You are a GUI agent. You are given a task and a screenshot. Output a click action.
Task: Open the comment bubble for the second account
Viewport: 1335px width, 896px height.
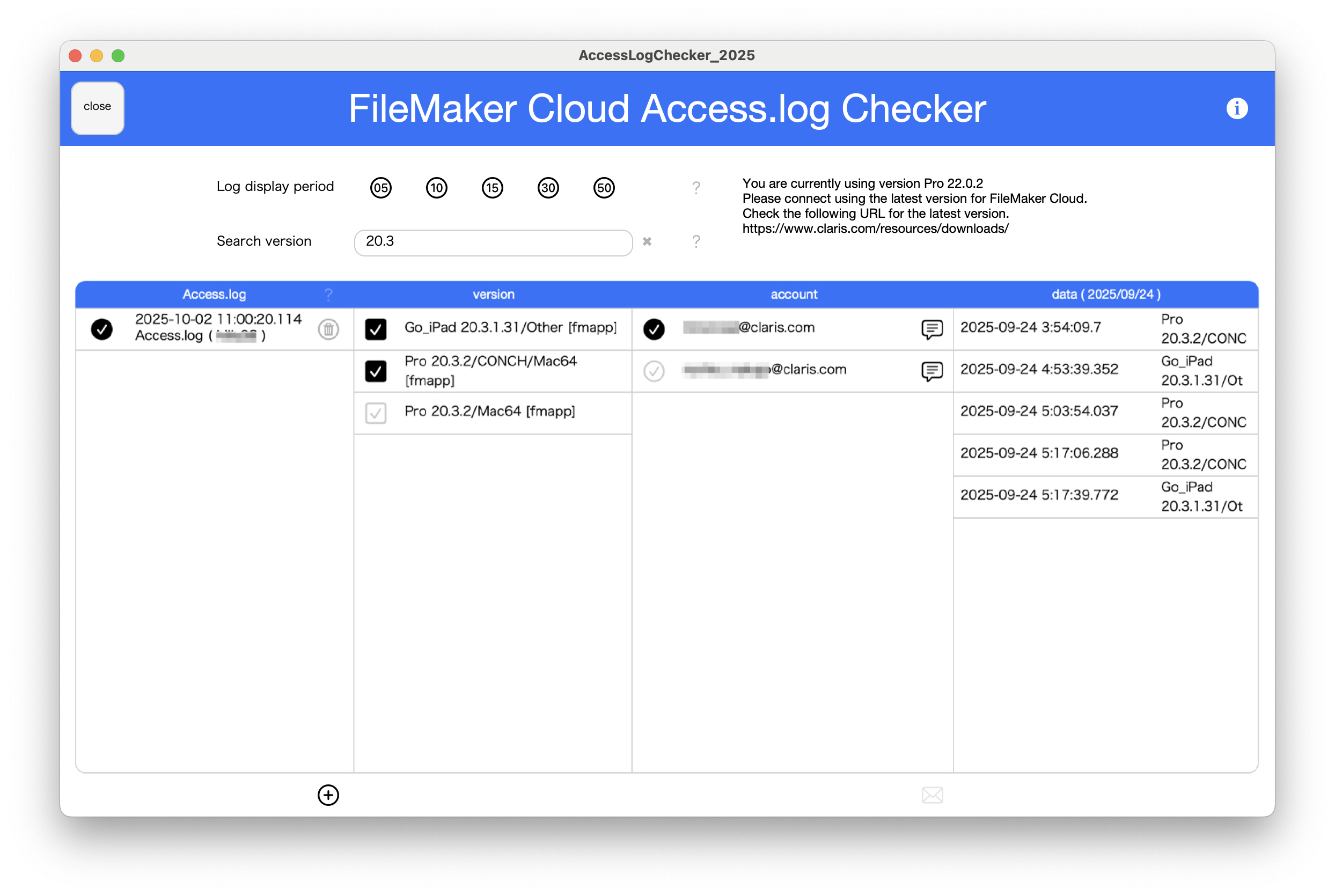coord(931,371)
